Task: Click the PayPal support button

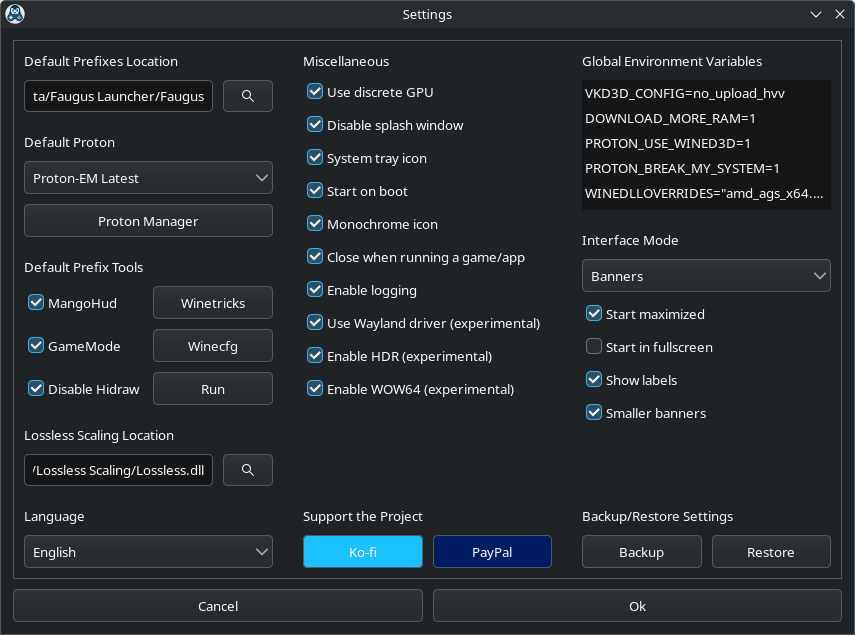Action: coord(492,552)
